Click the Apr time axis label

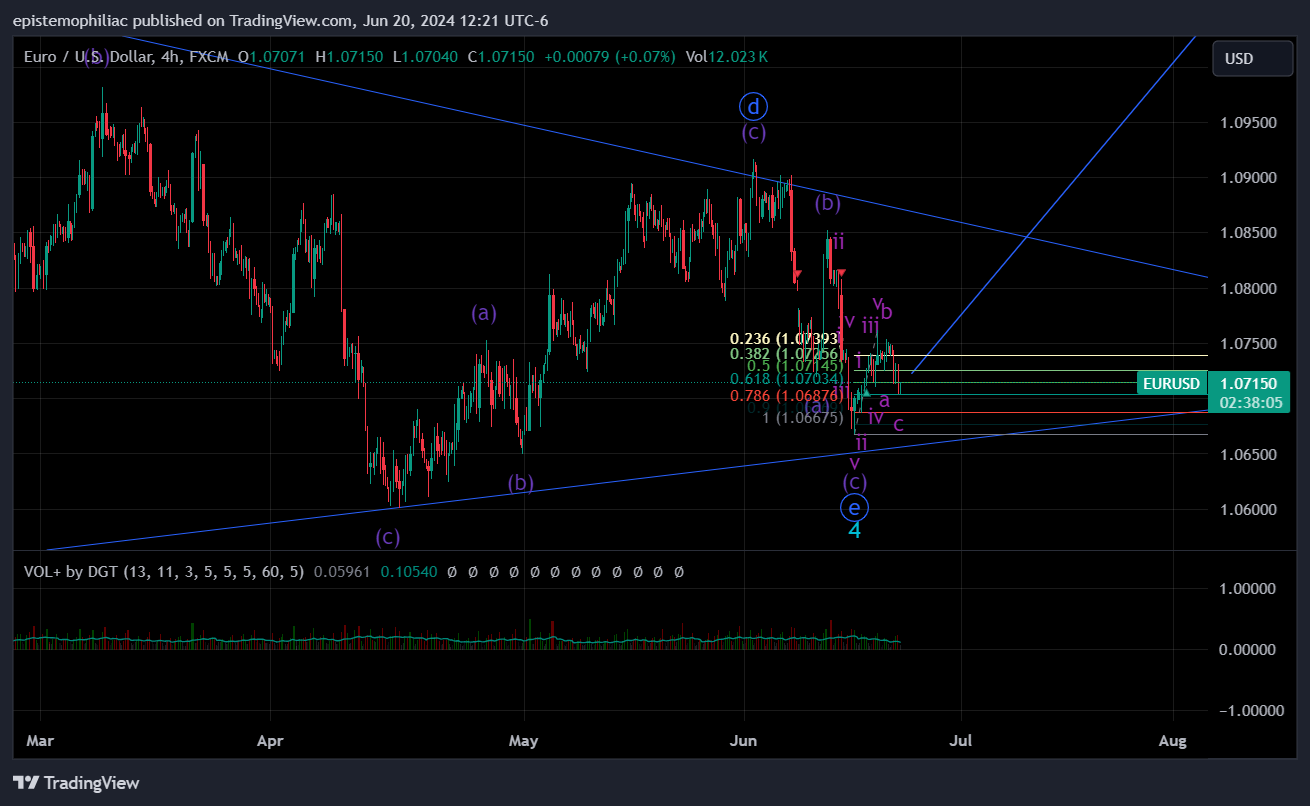click(271, 741)
